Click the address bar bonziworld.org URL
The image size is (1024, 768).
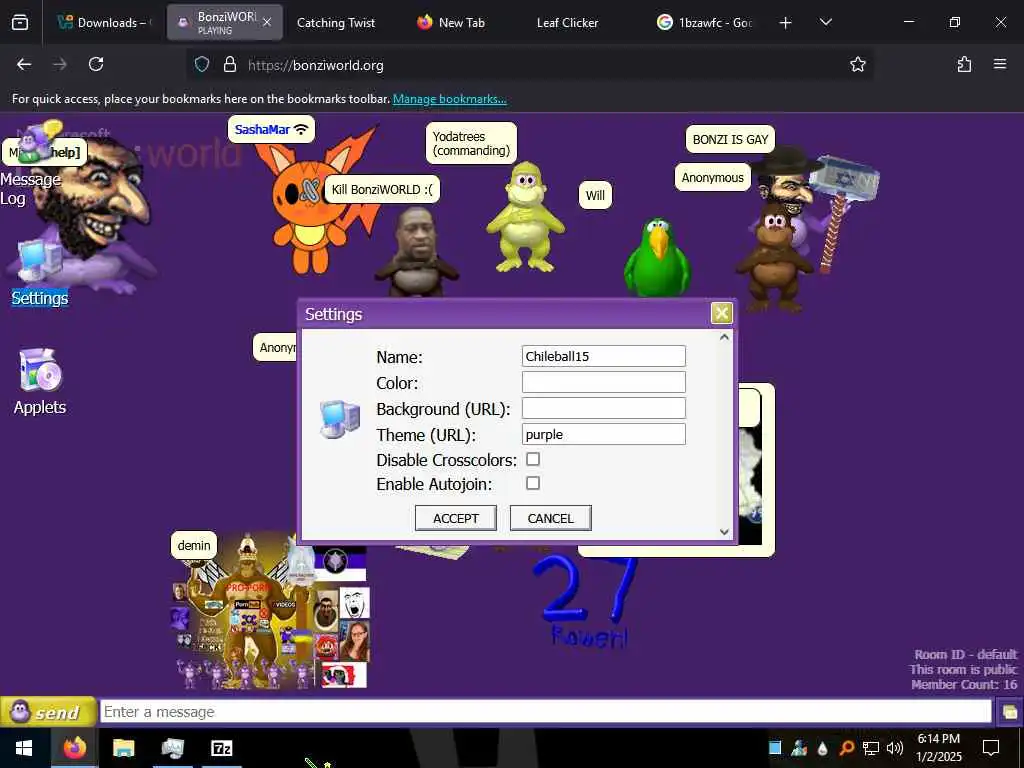pos(315,65)
